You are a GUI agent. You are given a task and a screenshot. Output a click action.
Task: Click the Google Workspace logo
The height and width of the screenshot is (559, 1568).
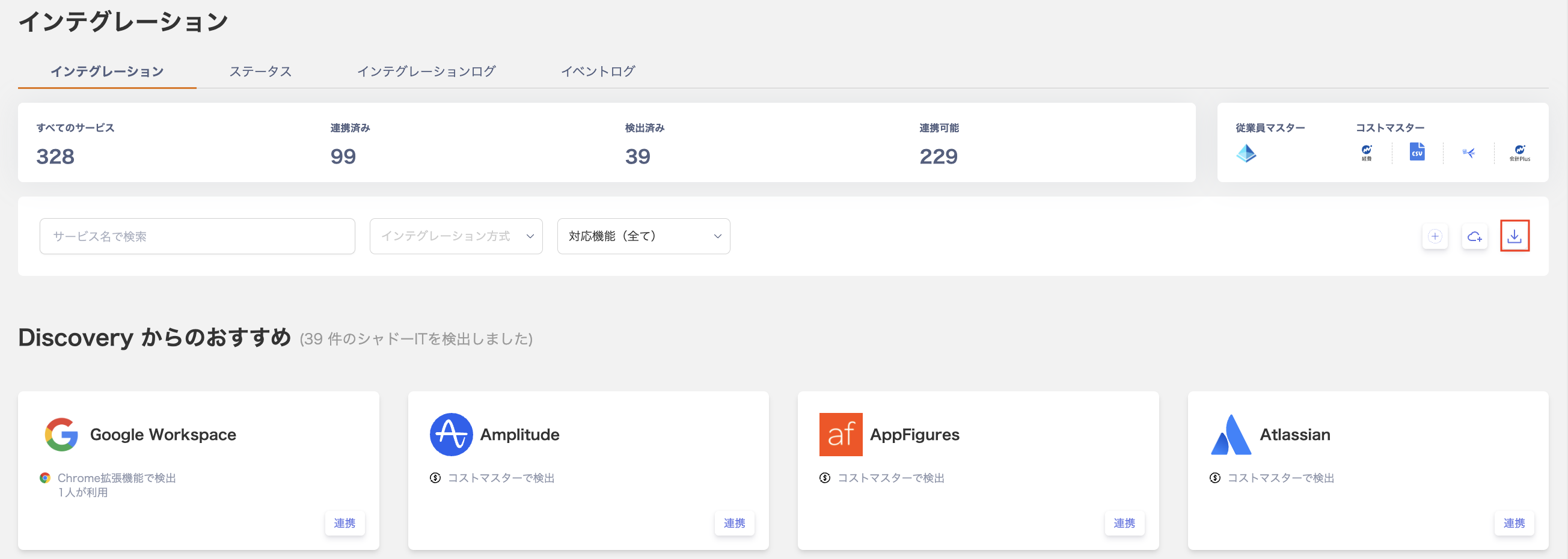(x=61, y=435)
